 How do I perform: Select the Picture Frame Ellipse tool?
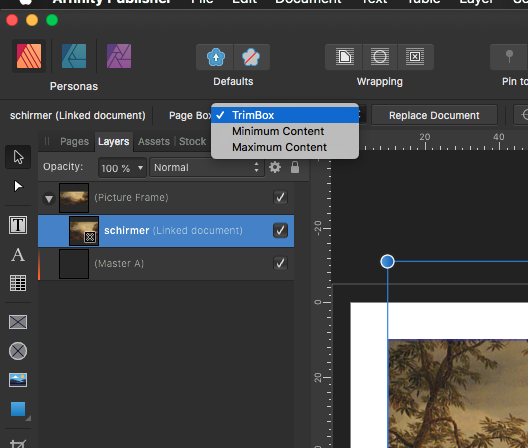(18, 351)
